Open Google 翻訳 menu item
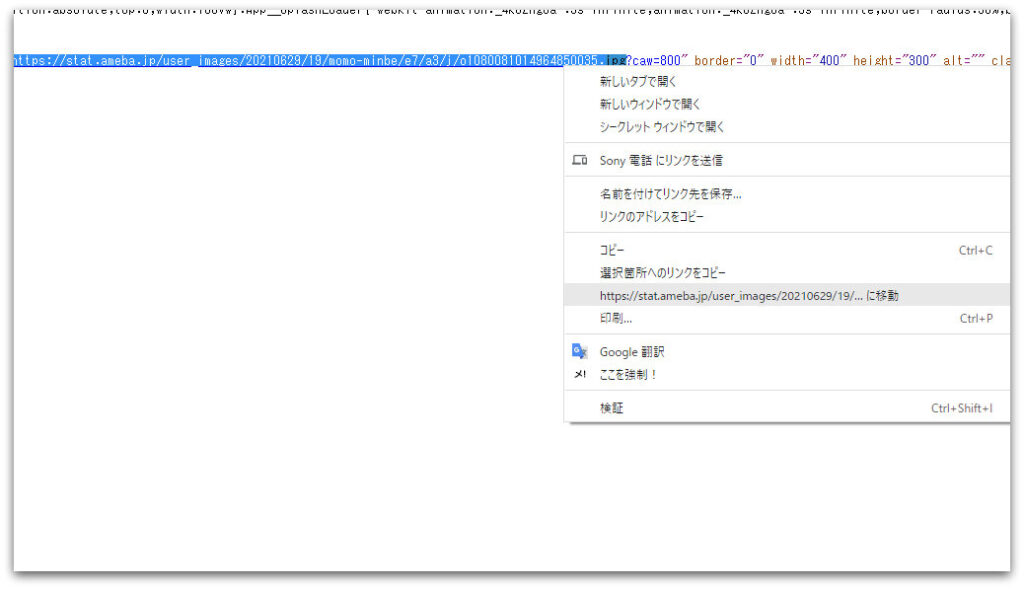The image size is (1024, 589). coord(632,352)
